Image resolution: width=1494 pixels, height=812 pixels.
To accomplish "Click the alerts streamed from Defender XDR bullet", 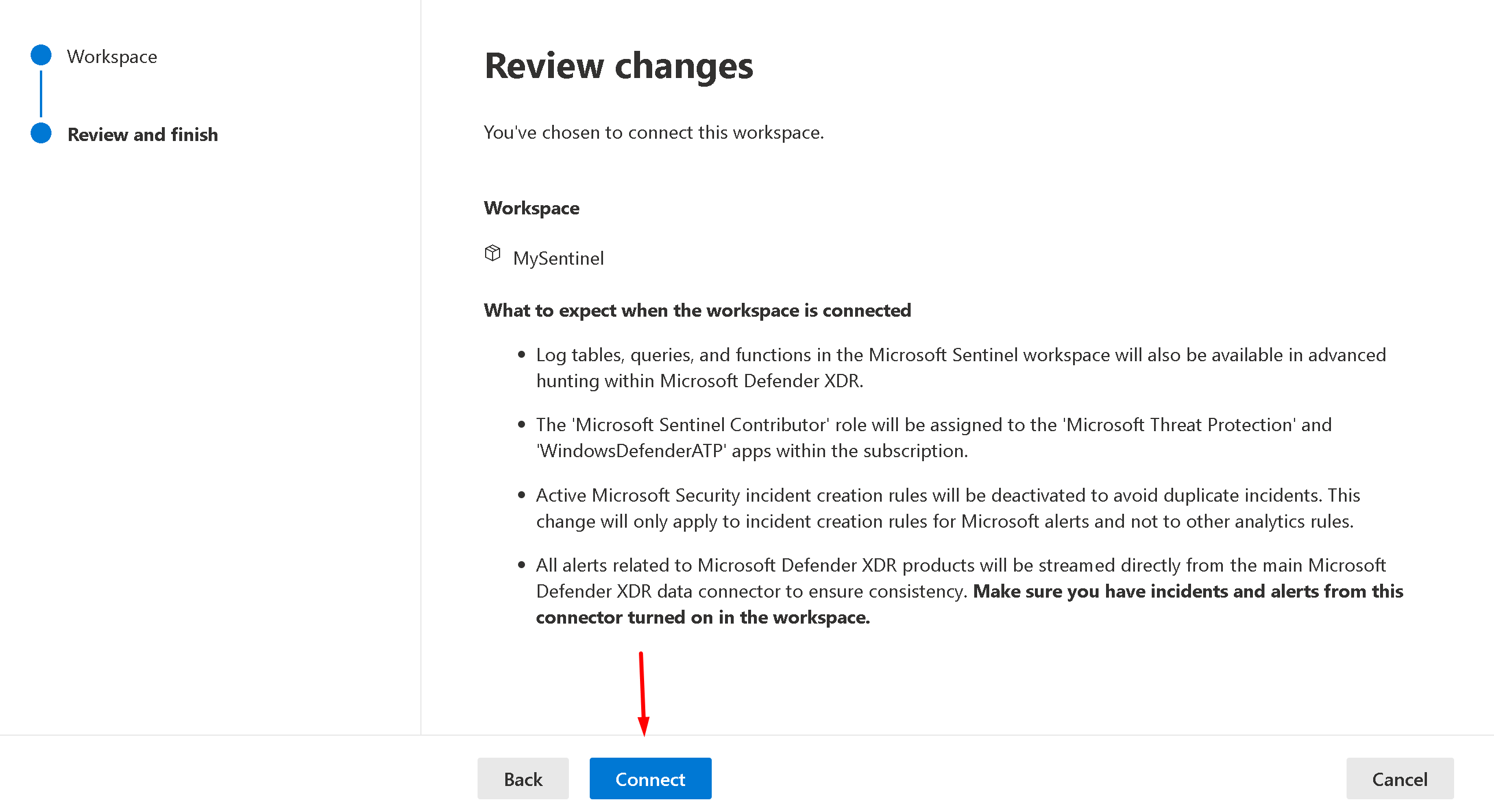I will (960, 565).
